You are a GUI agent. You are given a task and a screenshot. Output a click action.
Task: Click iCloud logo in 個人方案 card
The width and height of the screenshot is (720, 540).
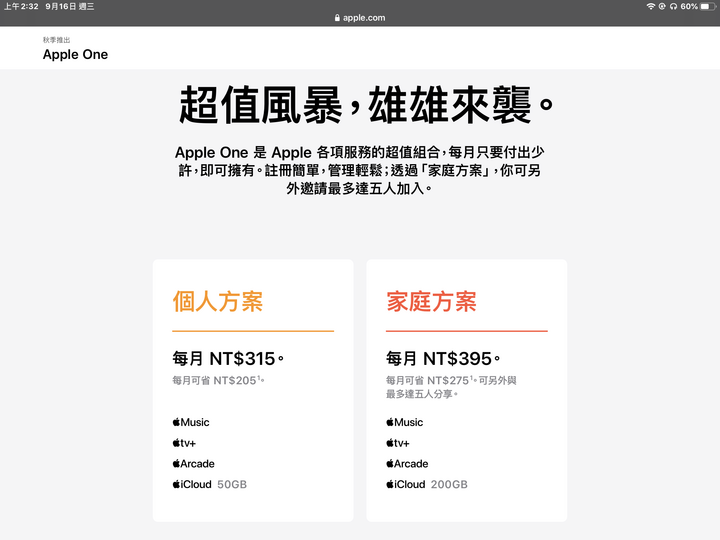[192, 484]
